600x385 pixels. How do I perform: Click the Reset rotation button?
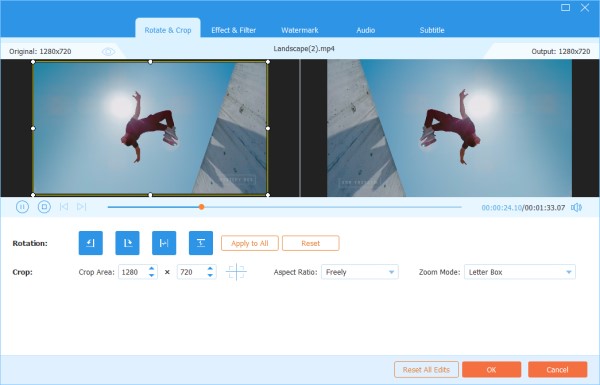[x=311, y=243]
